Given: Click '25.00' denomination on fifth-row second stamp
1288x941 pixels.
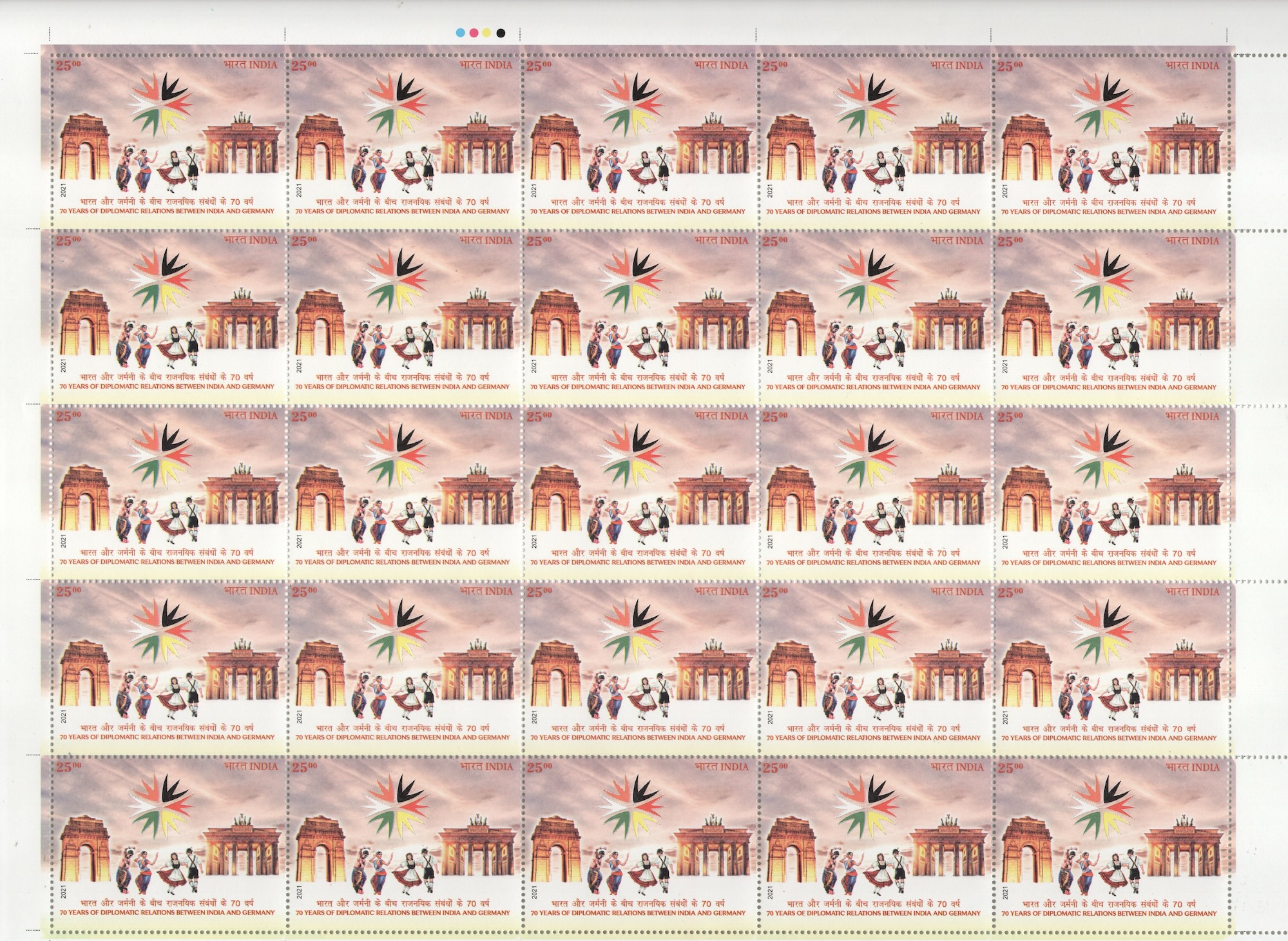Looking at the screenshot, I should click(x=304, y=767).
